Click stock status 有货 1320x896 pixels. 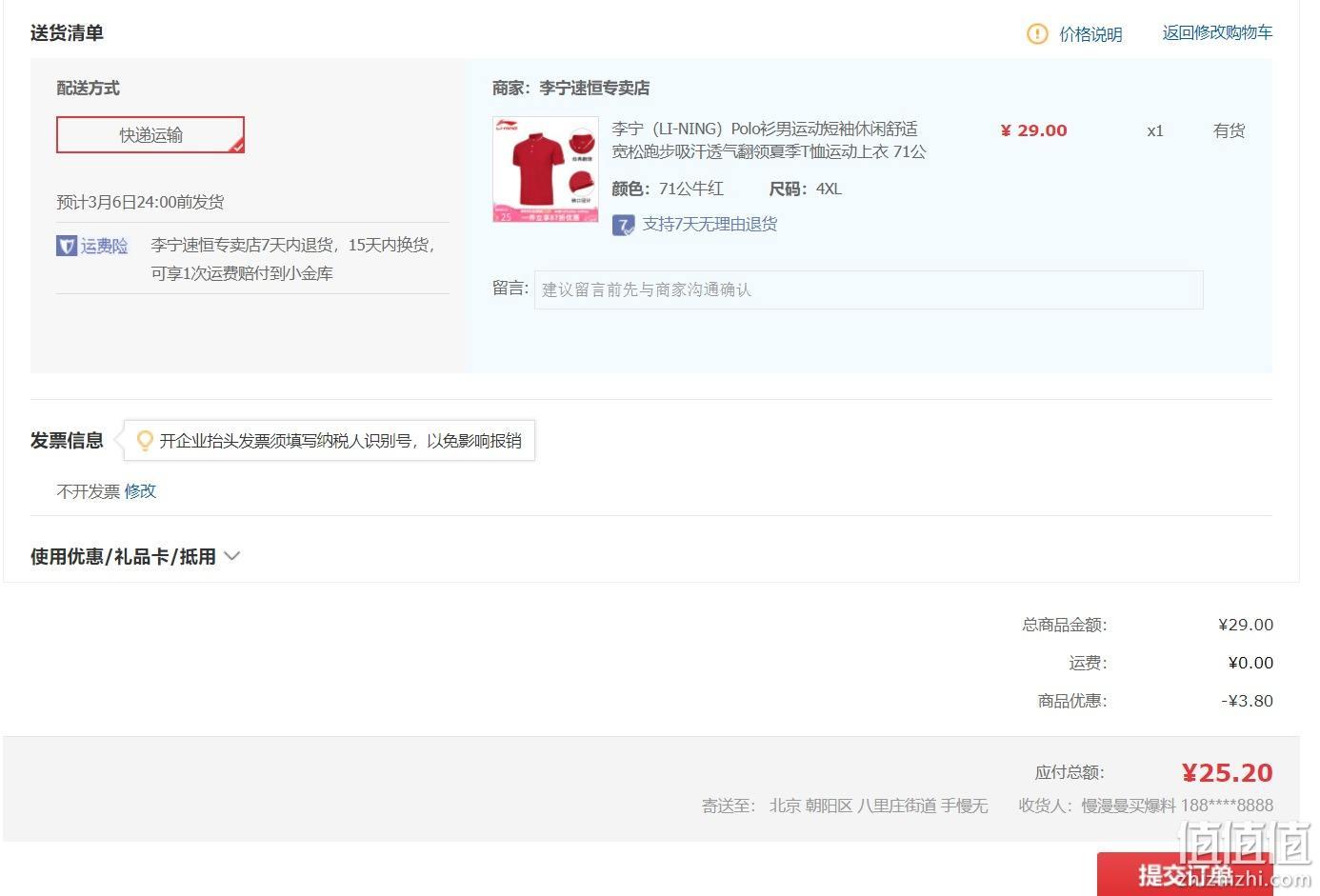1229,130
